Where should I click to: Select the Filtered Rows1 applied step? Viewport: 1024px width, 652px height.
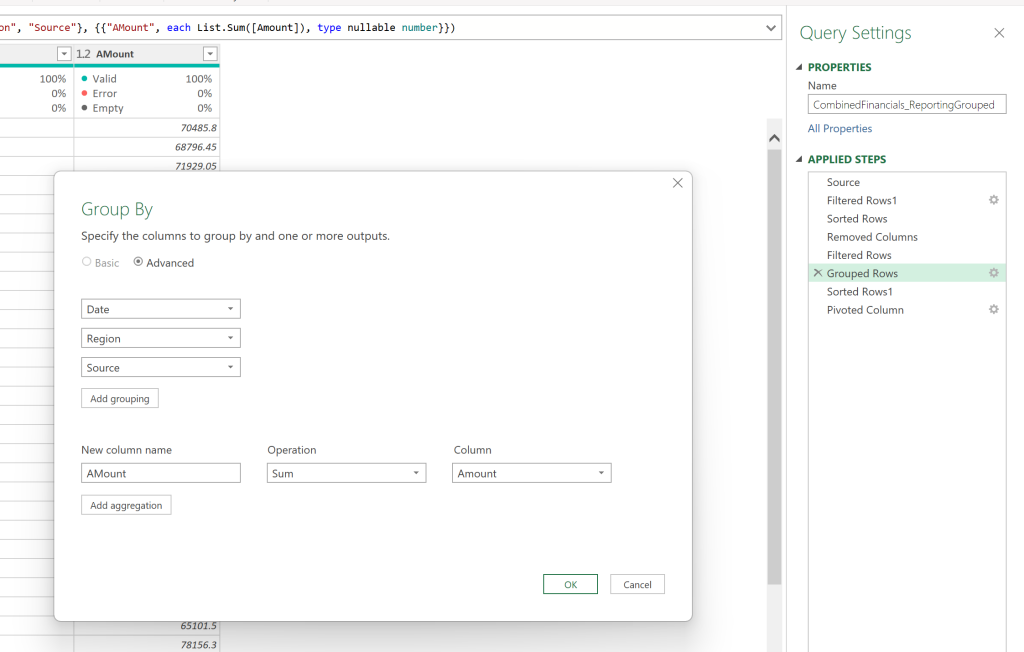pos(906,201)
